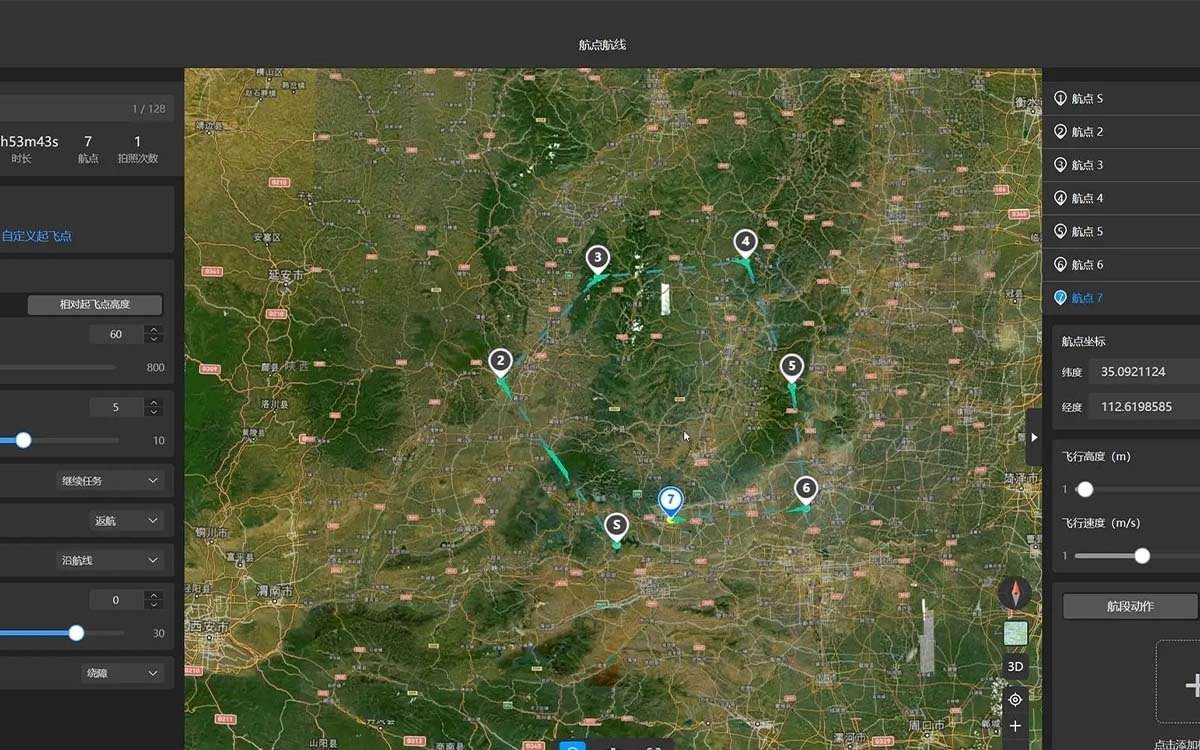1200x750 pixels.
Task: Select waypoint marker 6 on the map
Action: pyautogui.click(x=806, y=490)
